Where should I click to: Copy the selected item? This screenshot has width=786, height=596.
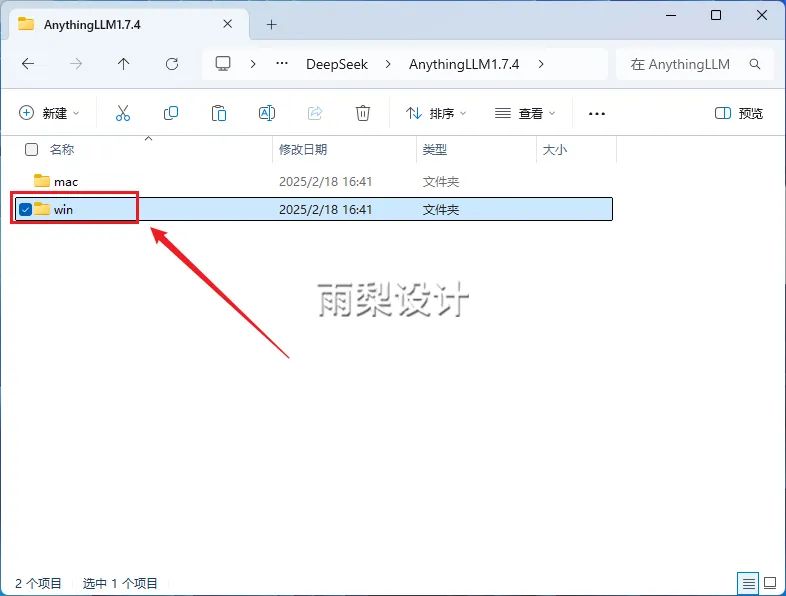[171, 113]
